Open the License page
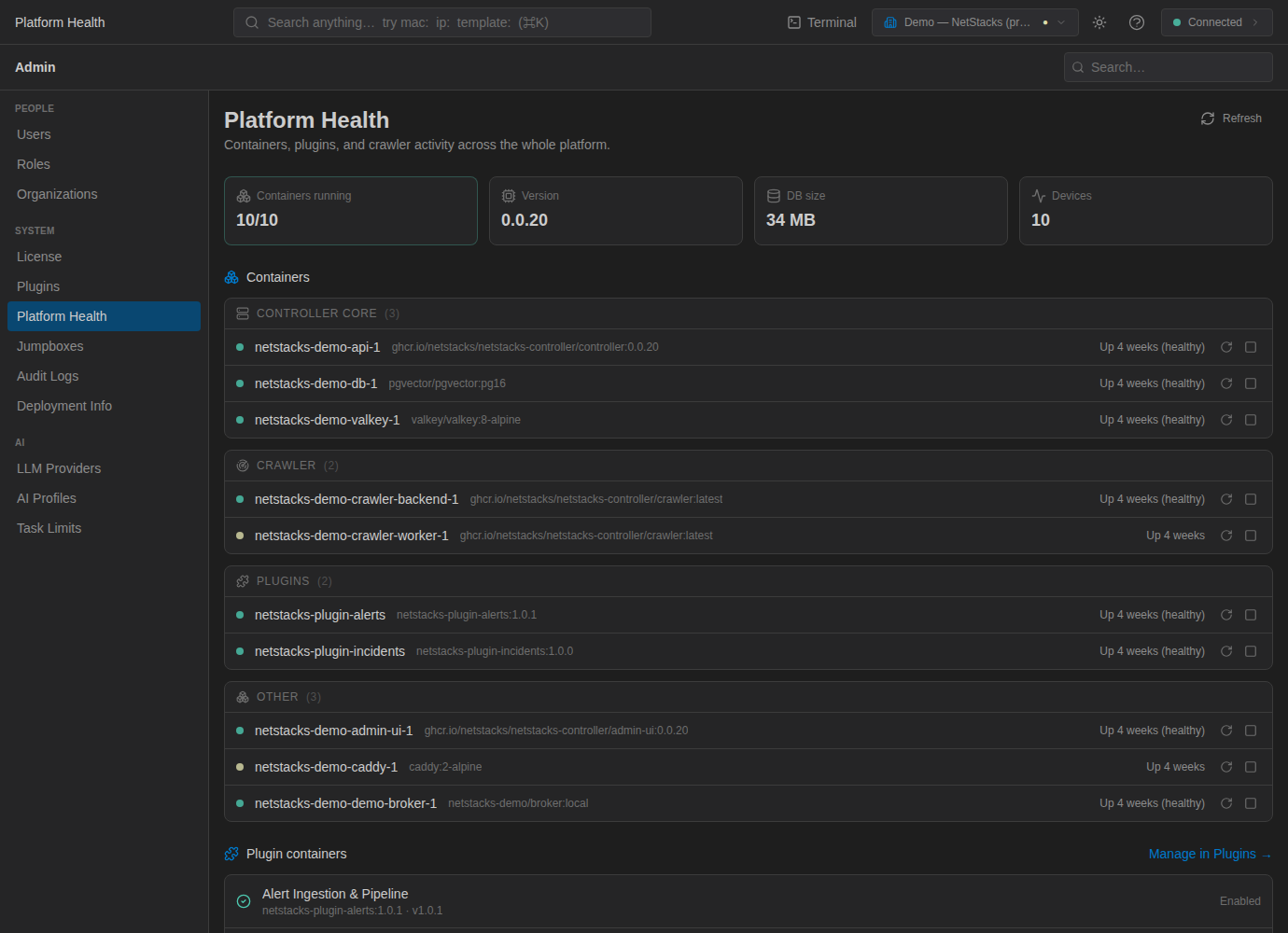Image resolution: width=1288 pixels, height=933 pixels. [x=104, y=257]
